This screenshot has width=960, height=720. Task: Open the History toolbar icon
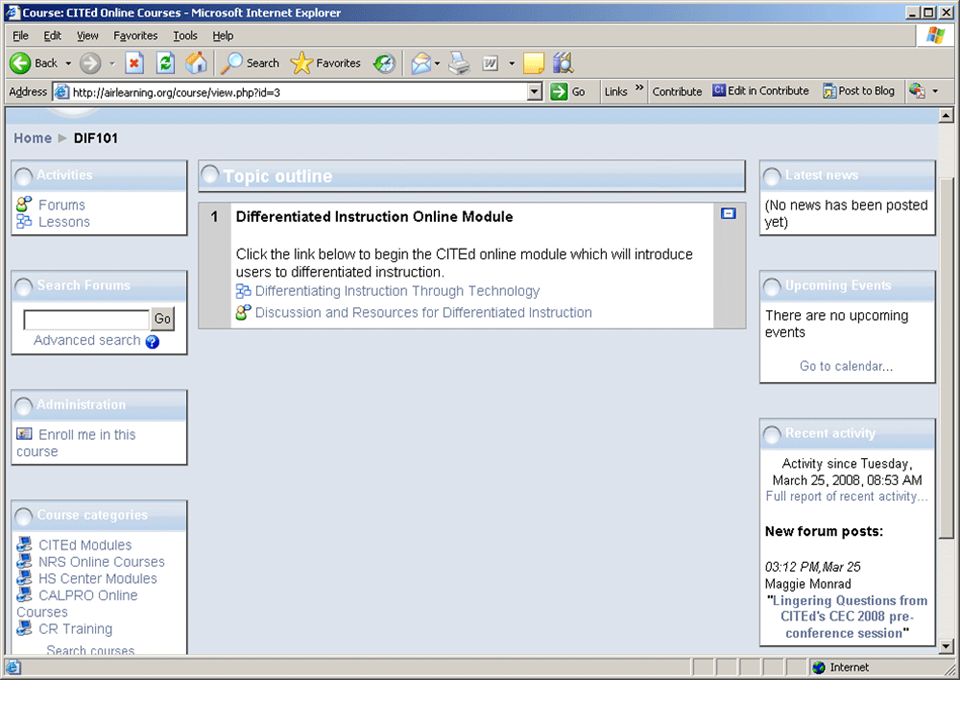click(384, 63)
